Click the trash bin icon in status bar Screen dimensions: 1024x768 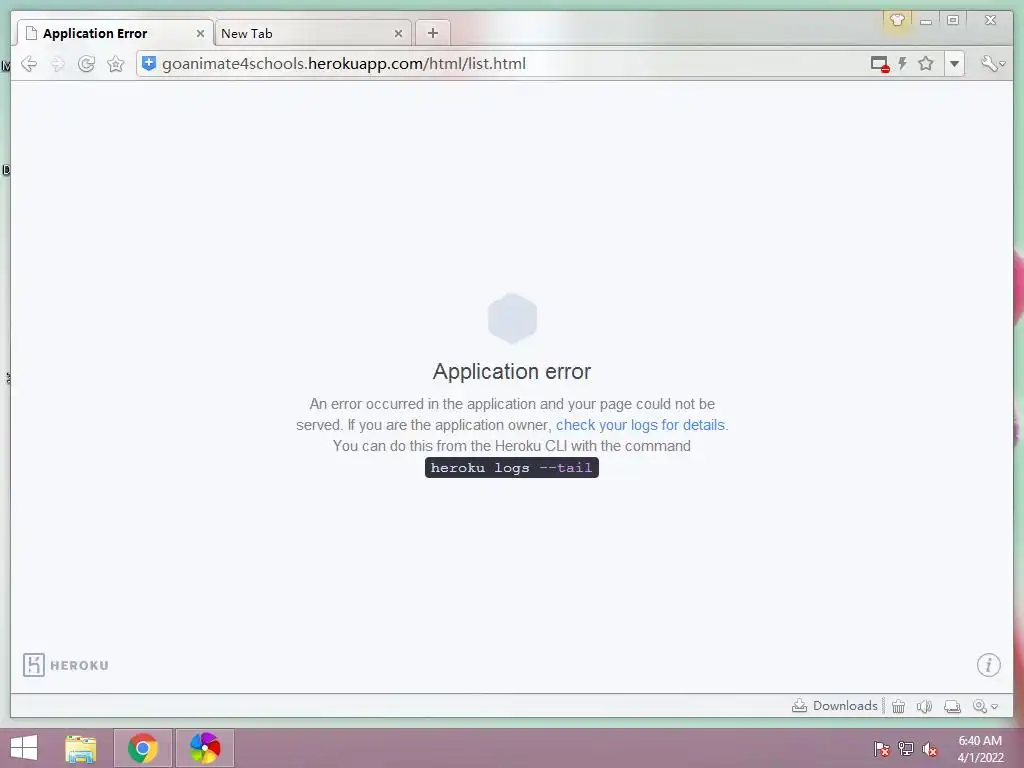pos(899,706)
